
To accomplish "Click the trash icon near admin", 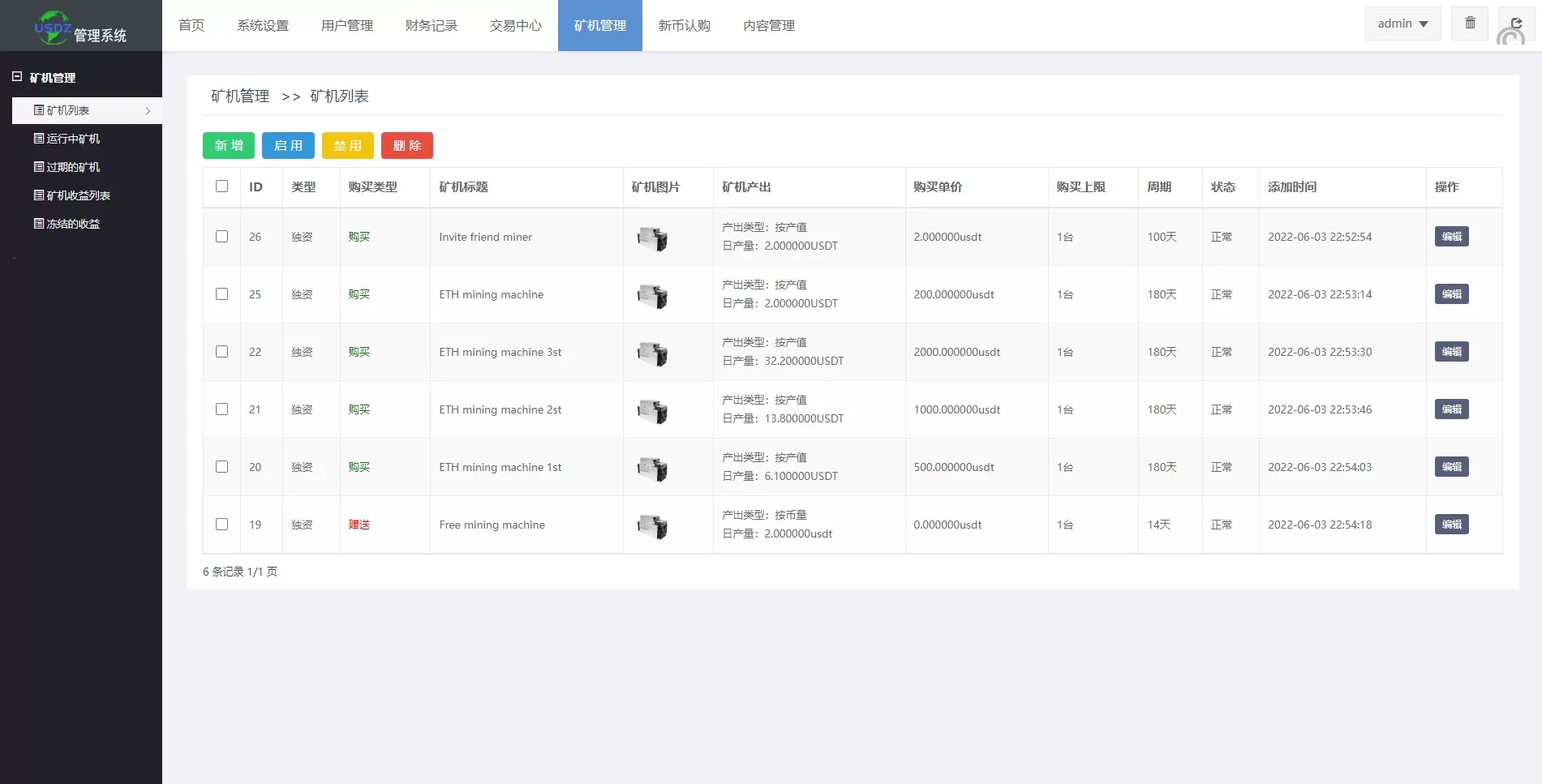I will pyautogui.click(x=1469, y=23).
